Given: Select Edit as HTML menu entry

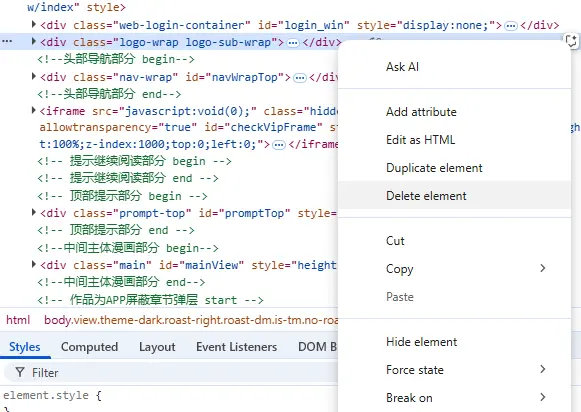Looking at the screenshot, I should pyautogui.click(x=455, y=140).
